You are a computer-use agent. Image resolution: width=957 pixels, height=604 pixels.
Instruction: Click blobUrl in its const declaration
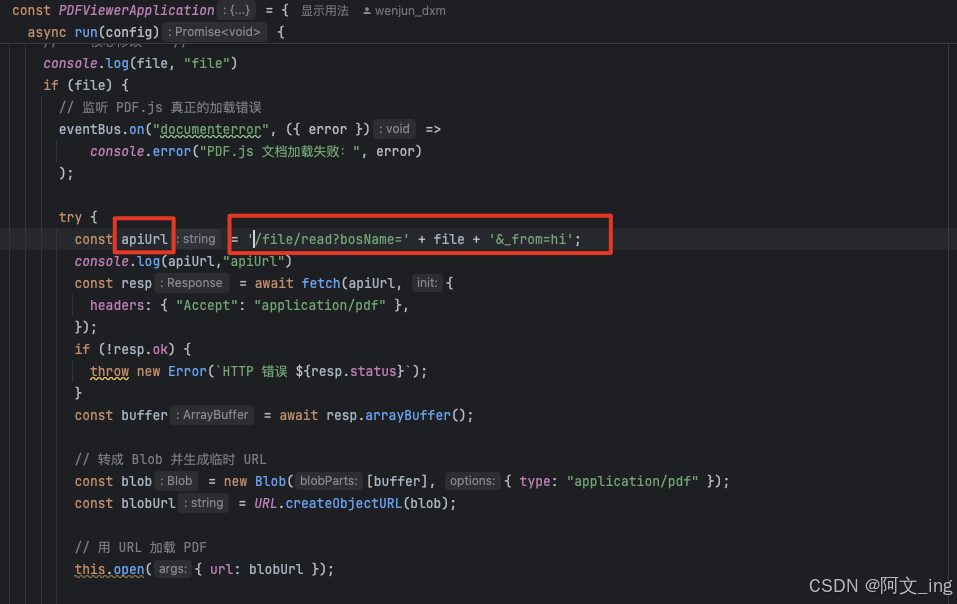point(148,503)
